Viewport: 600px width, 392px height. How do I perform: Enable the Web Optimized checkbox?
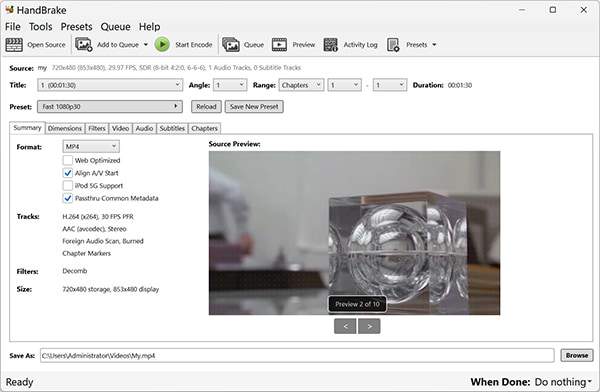pos(68,160)
